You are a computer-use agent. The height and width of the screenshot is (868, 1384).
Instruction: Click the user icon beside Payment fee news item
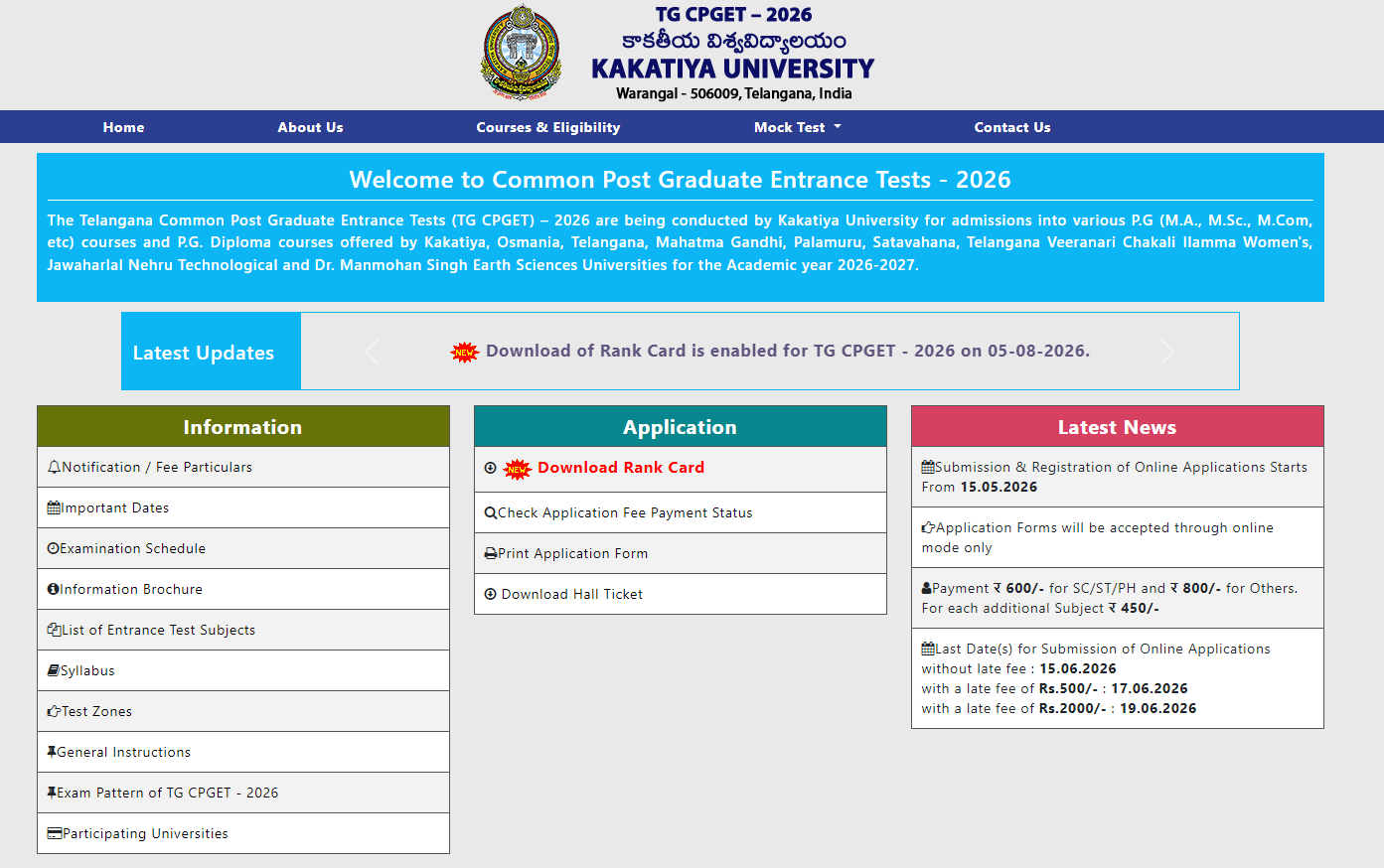[x=927, y=588]
